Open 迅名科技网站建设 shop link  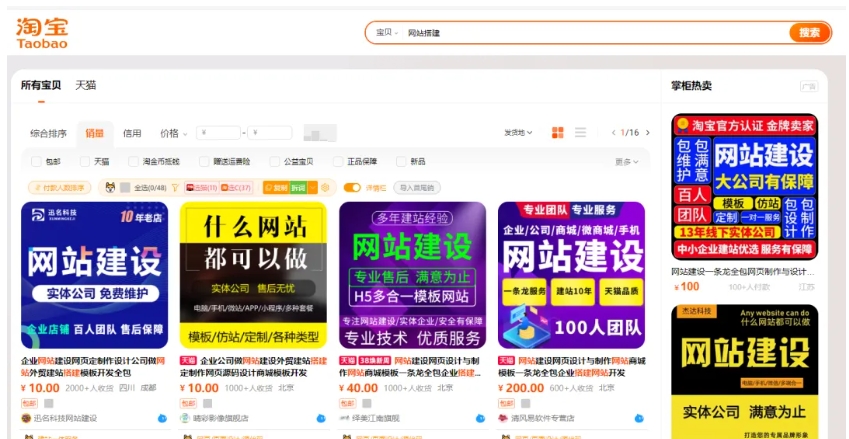(65, 418)
